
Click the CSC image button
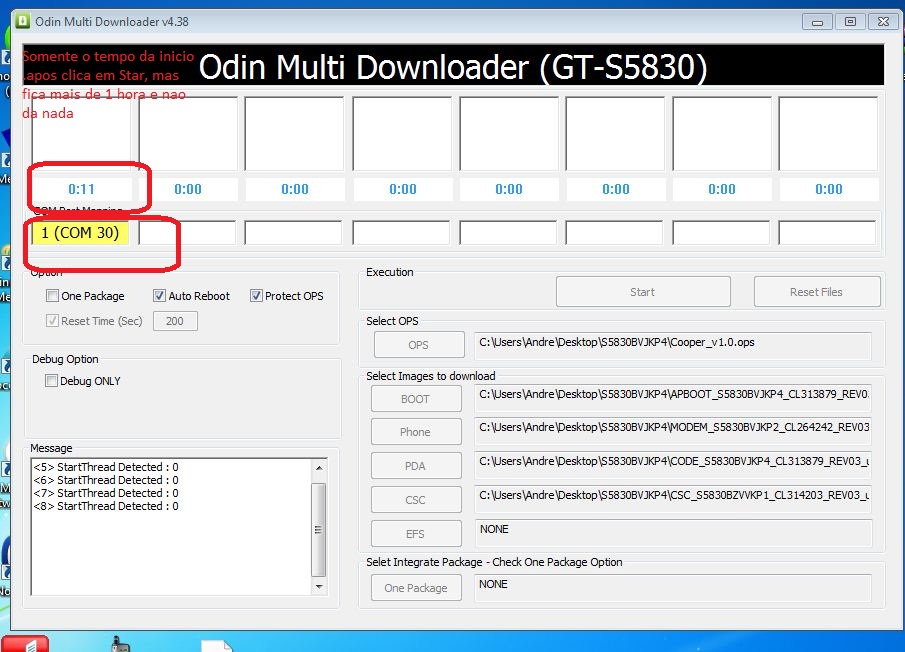(416, 500)
